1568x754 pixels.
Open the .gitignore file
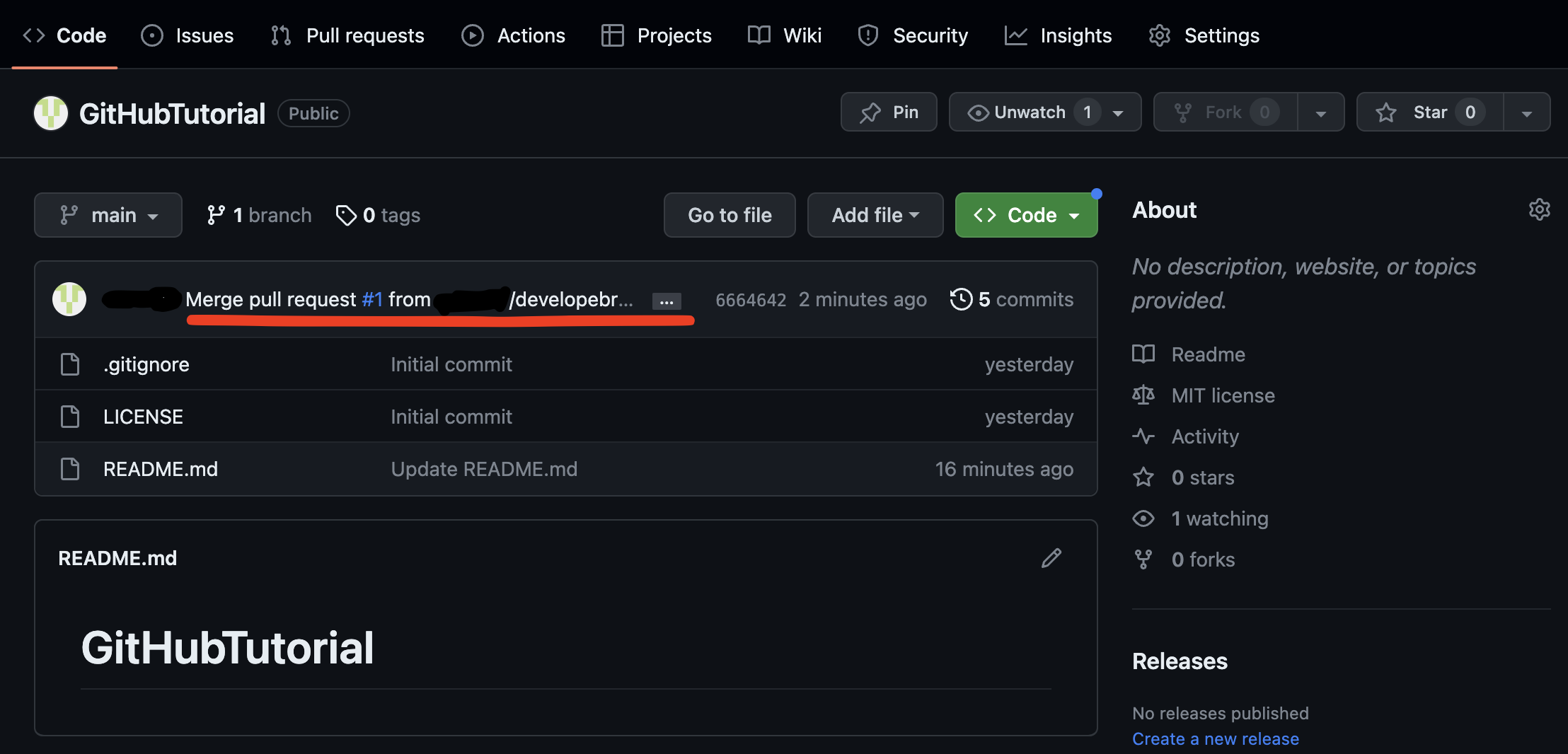coord(146,364)
